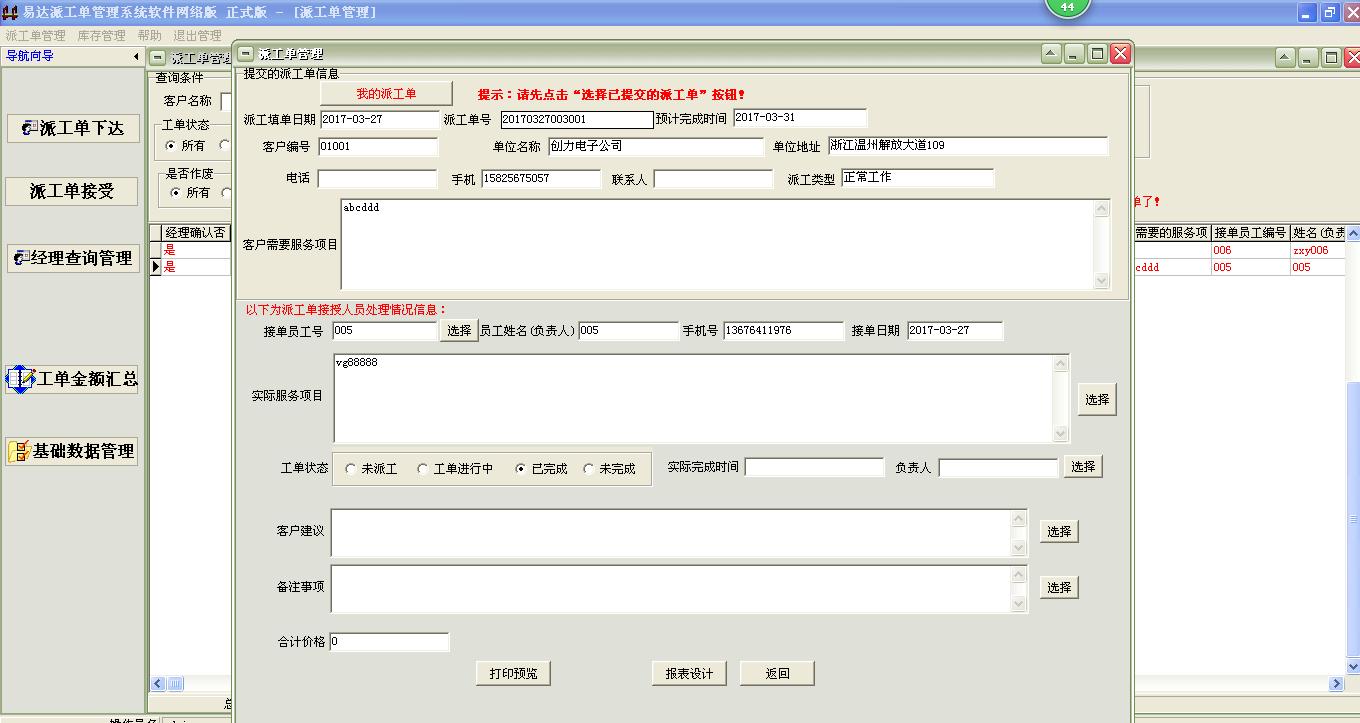Screen dimensions: 1360x723
Task: Select the grid cell showing zxy006
Action: point(1318,251)
